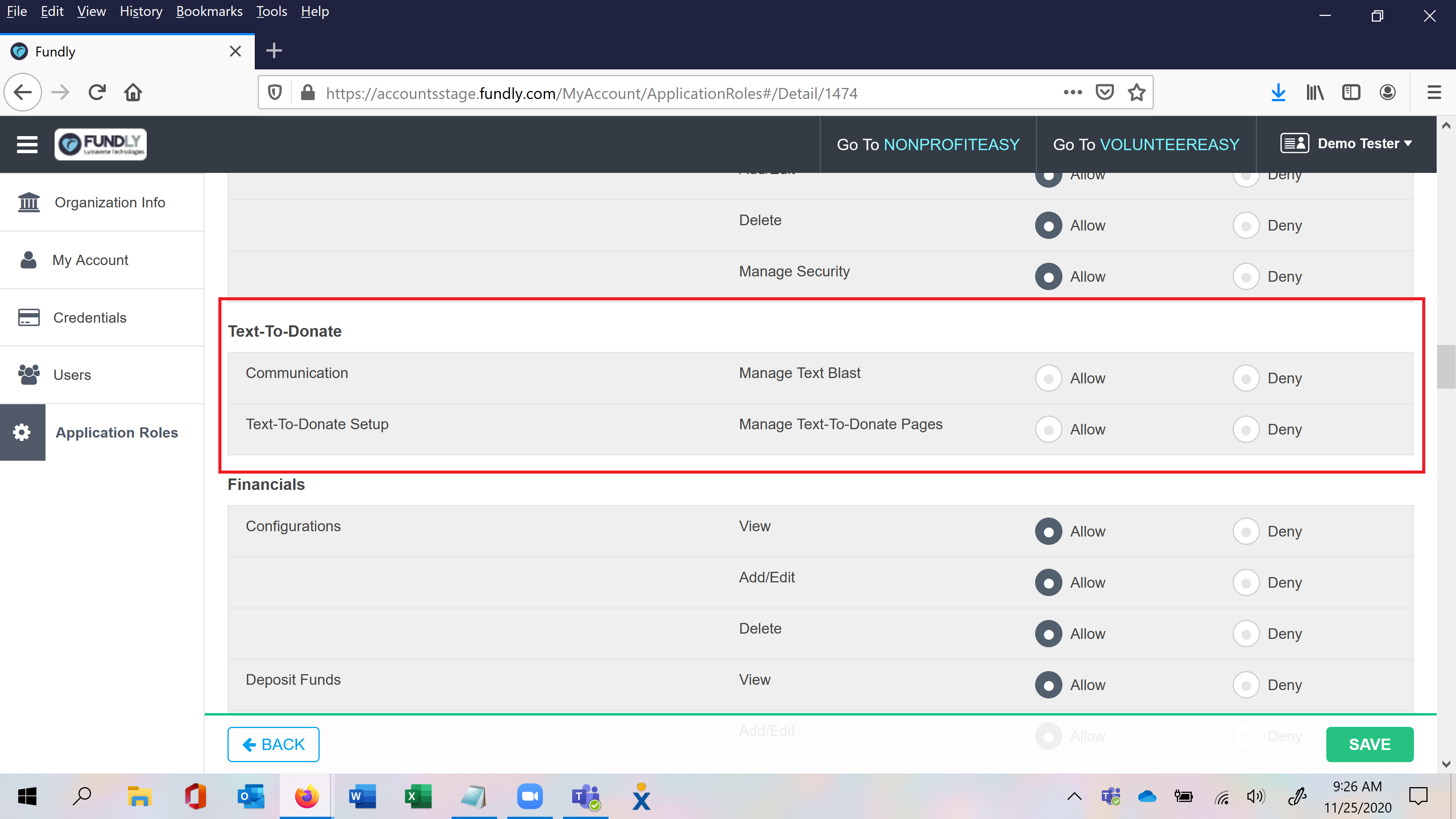Open the Help menu

point(314,11)
